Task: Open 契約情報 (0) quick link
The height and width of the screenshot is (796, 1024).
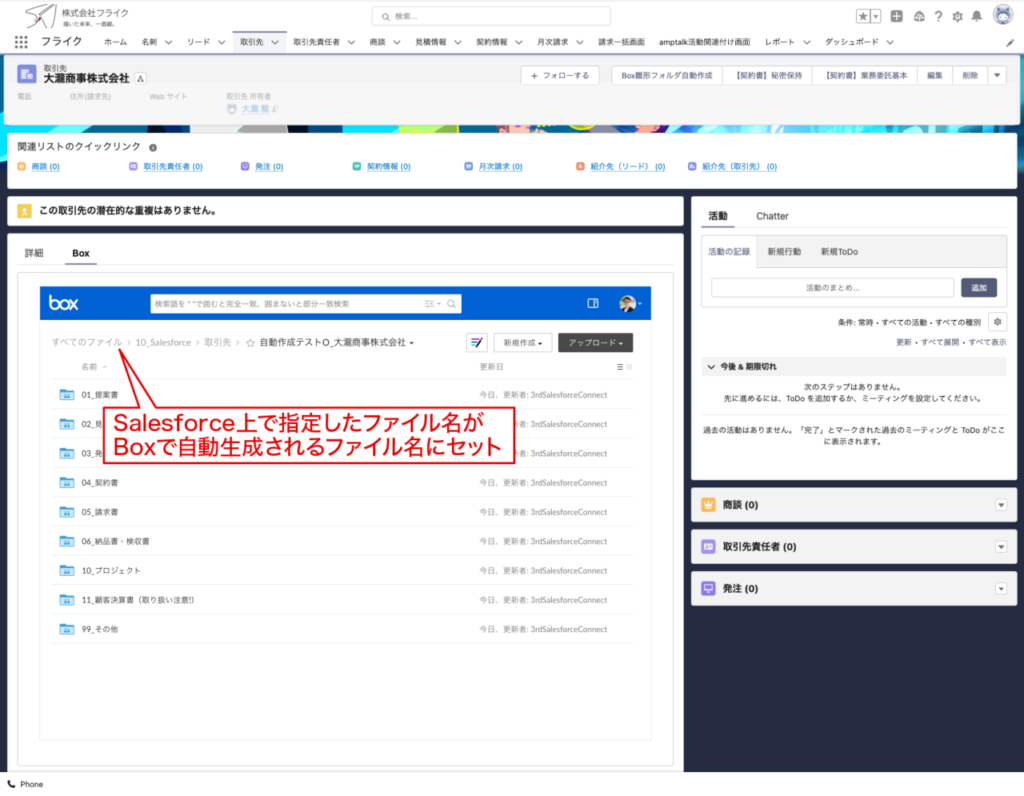Action: pyautogui.click(x=389, y=167)
